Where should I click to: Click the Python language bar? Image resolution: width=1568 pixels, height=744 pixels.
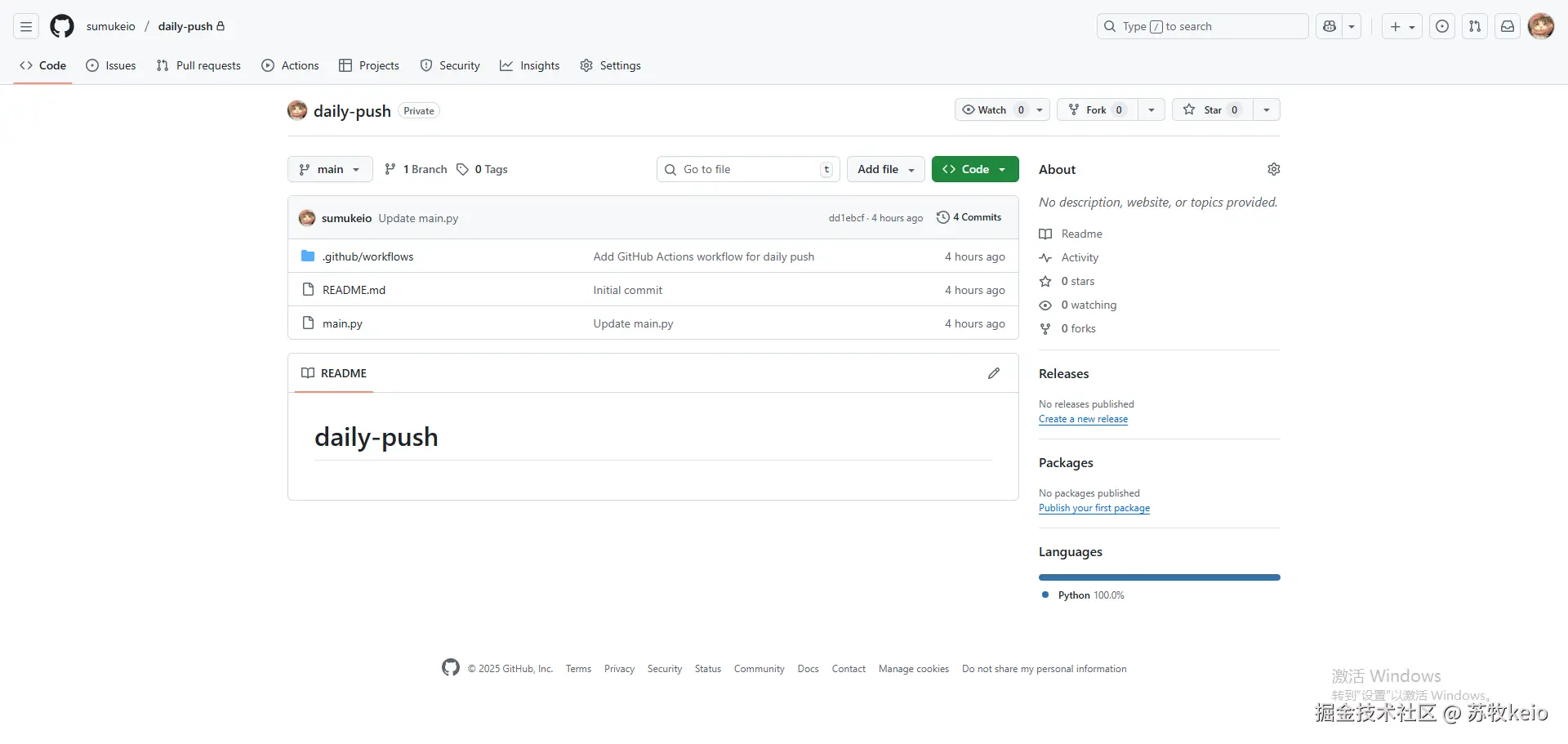[x=1160, y=577]
